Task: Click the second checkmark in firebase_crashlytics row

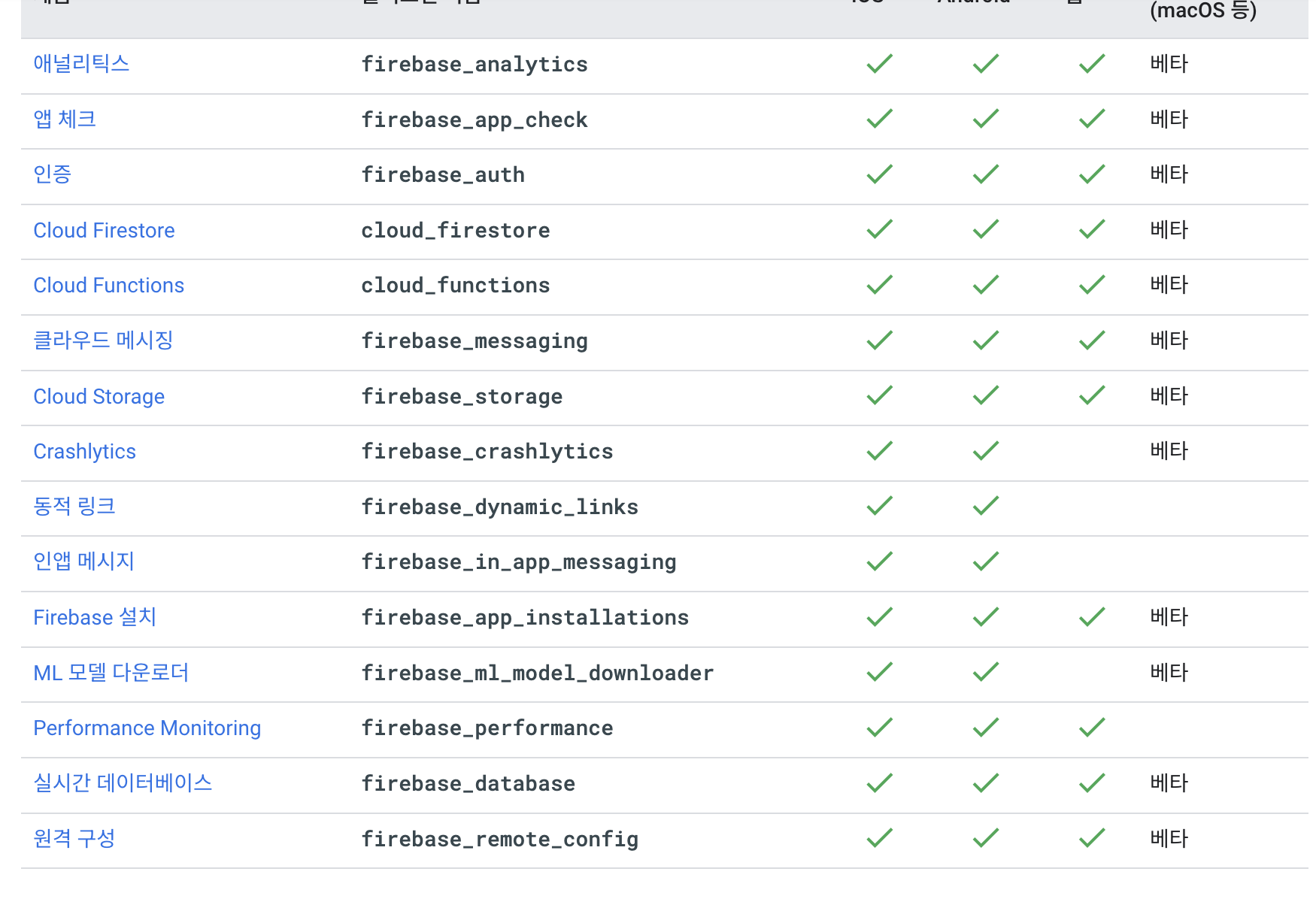Action: point(986,451)
